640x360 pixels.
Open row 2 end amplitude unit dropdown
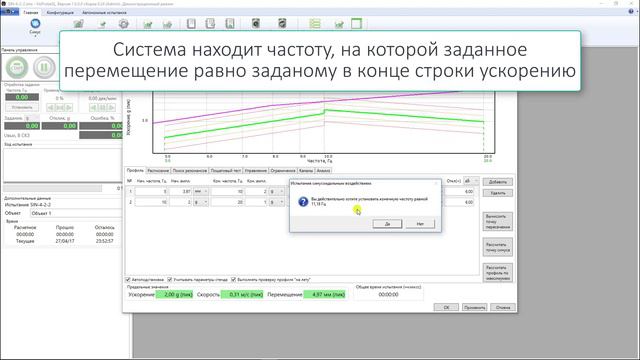point(276,202)
